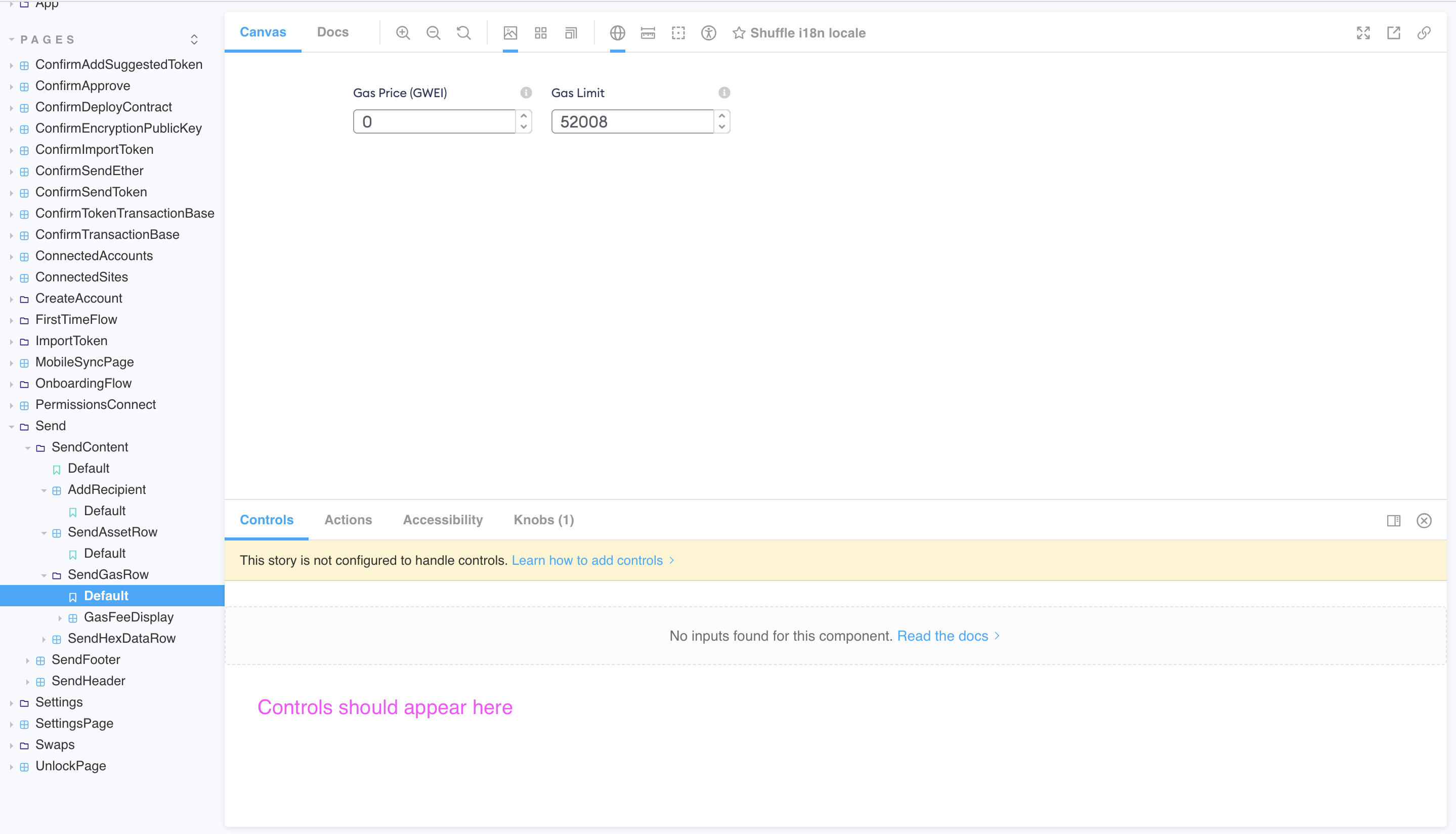Increment the Gas Limit value stepper
This screenshot has height=834, width=1456.
click(x=721, y=116)
